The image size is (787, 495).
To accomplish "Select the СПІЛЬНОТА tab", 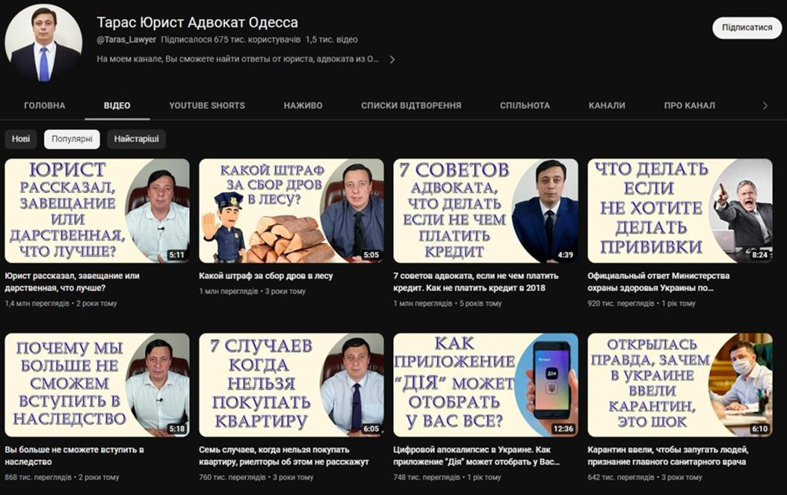I will (525, 105).
